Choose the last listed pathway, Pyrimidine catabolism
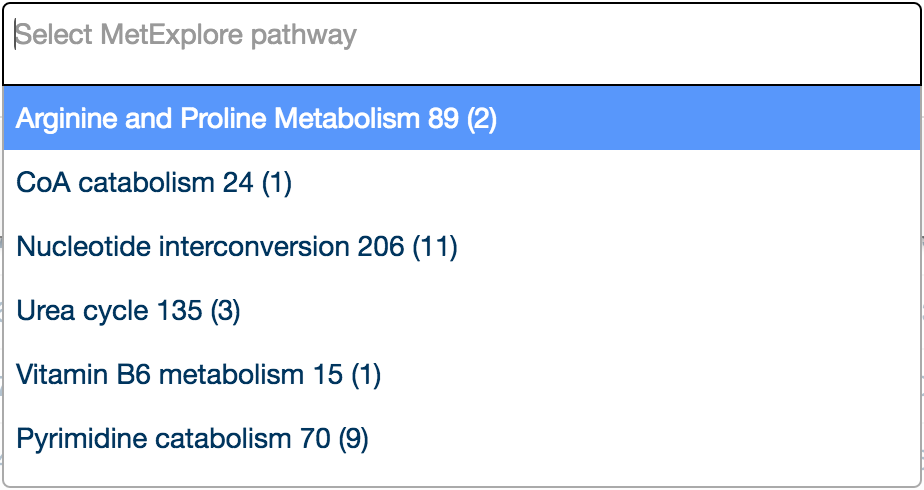Image resolution: width=924 pixels, height=490 pixels. 461,438
